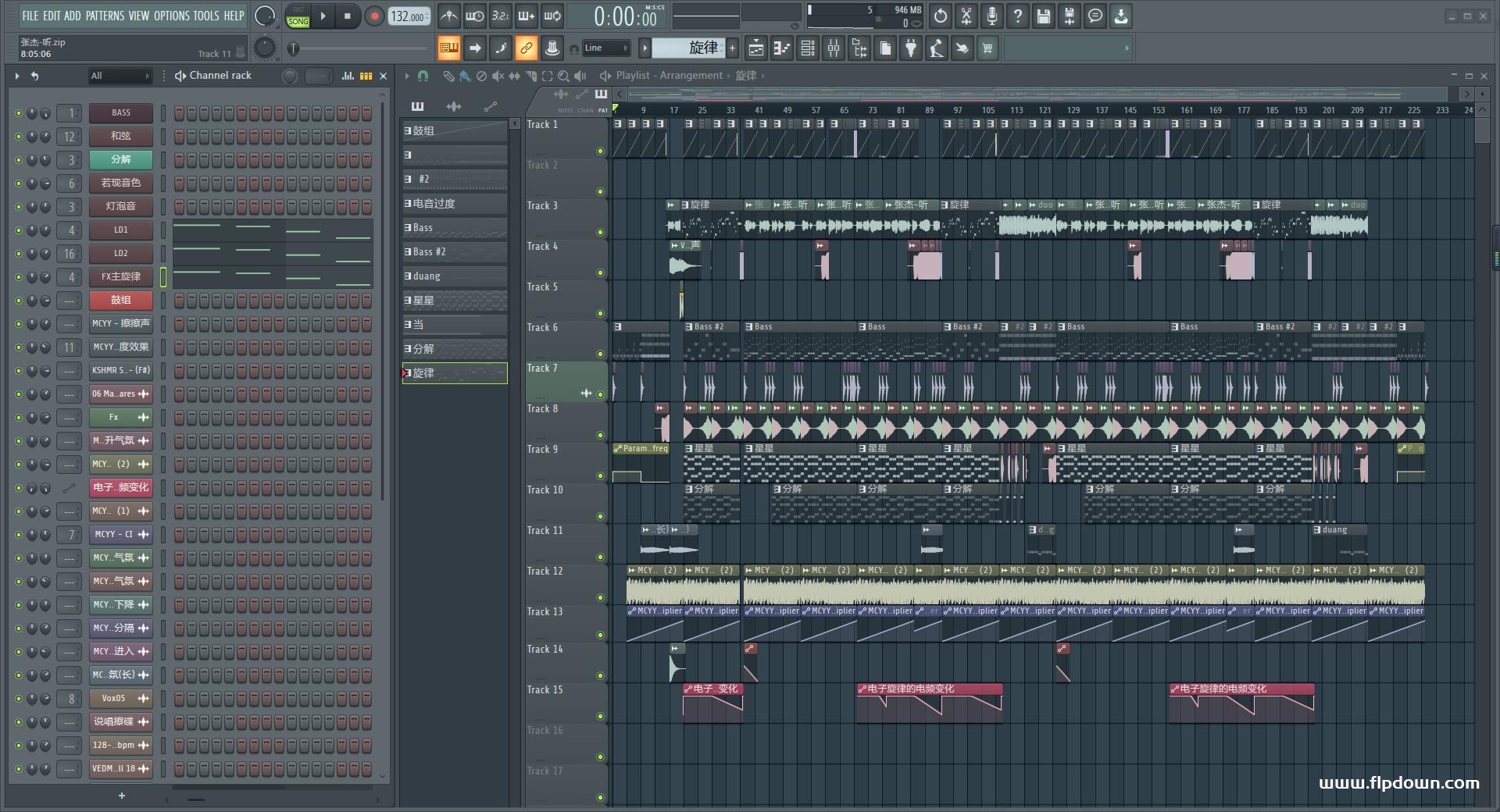Open the FILE menu
Screen dimensions: 1500x812
30,16
